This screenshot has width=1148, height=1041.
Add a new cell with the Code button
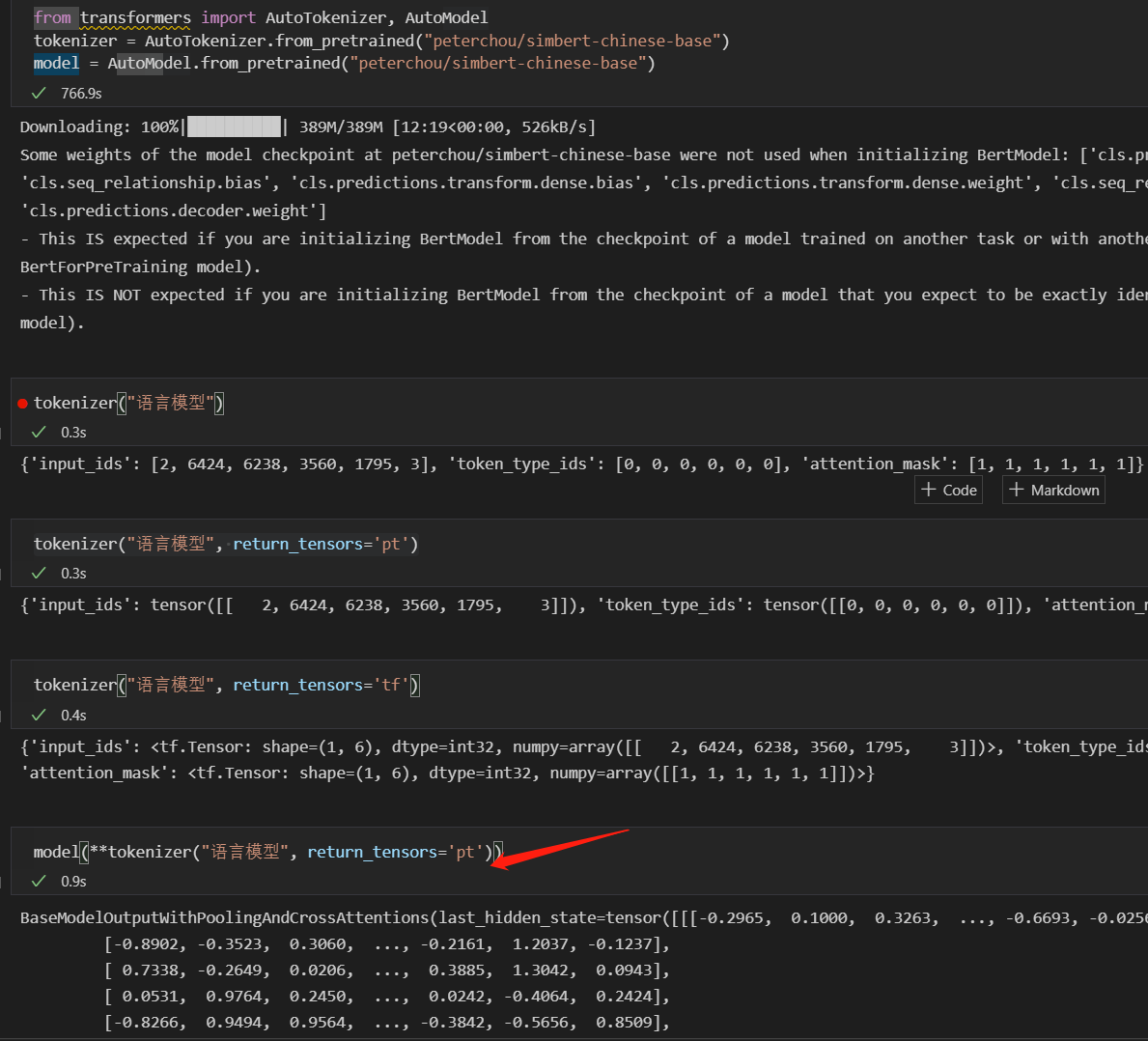(948, 490)
